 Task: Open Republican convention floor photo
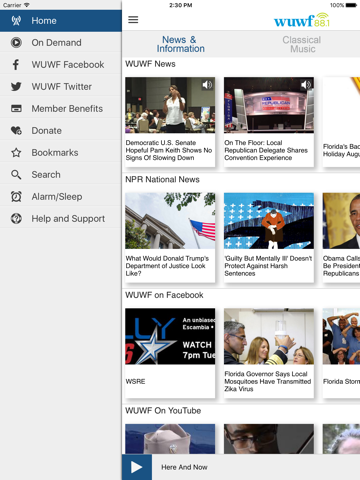coord(269,105)
